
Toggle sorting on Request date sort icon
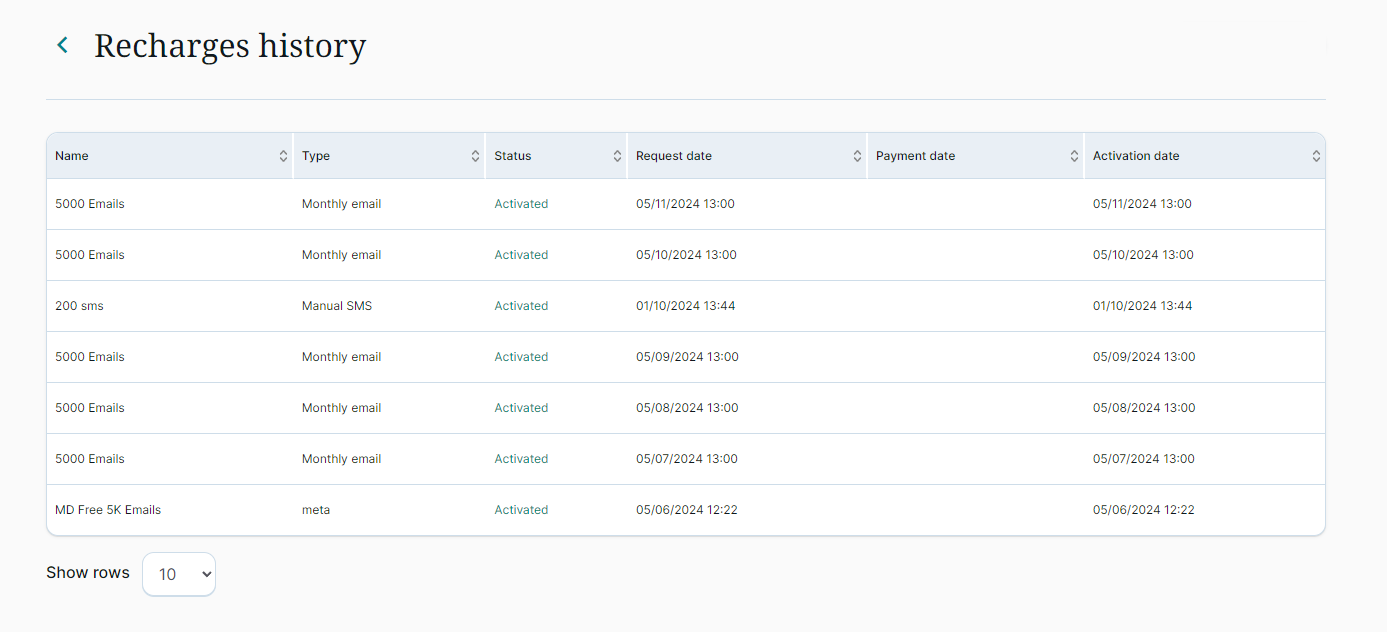857,156
